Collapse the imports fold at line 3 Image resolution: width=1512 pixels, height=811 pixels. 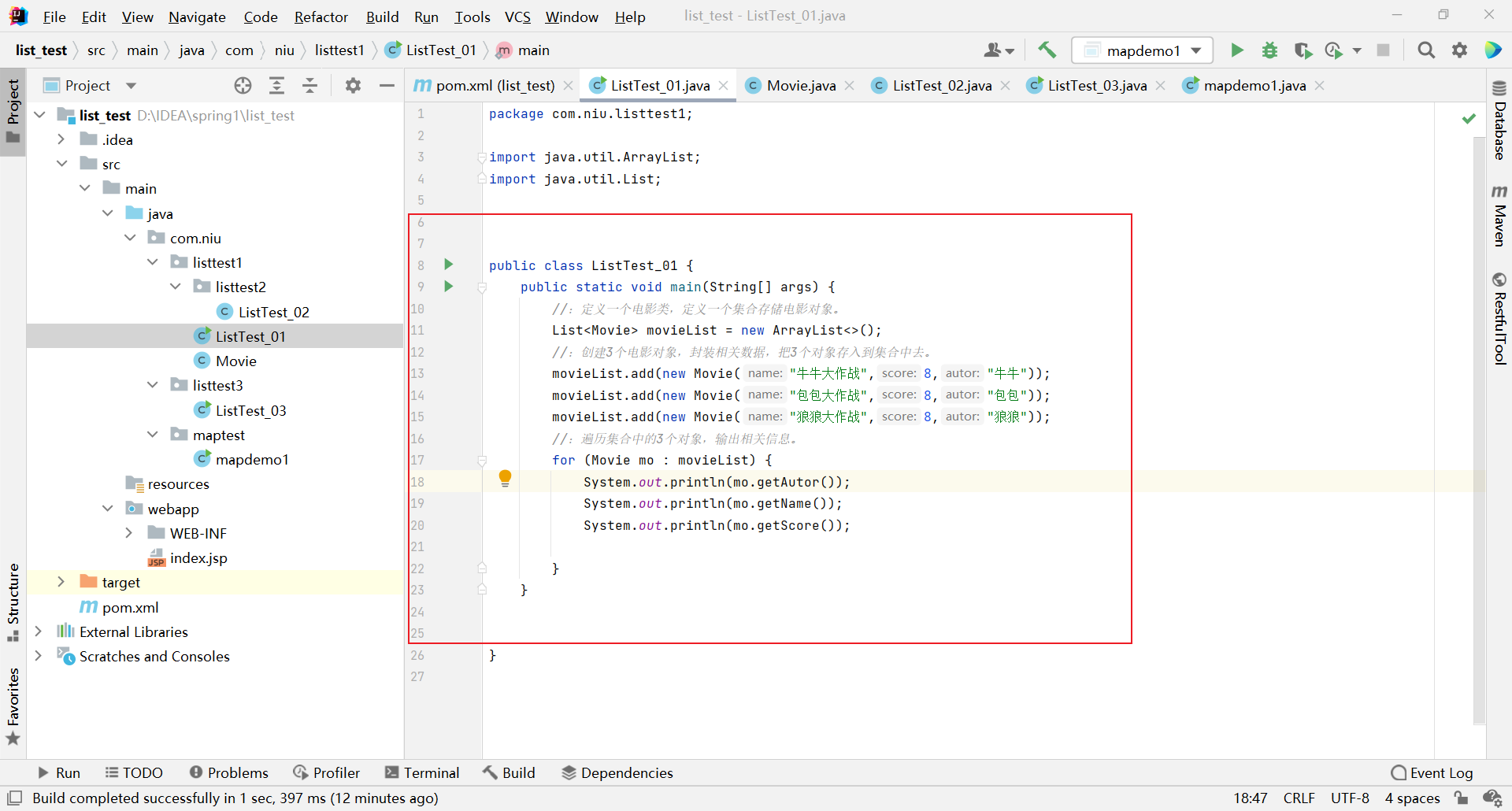tap(482, 157)
